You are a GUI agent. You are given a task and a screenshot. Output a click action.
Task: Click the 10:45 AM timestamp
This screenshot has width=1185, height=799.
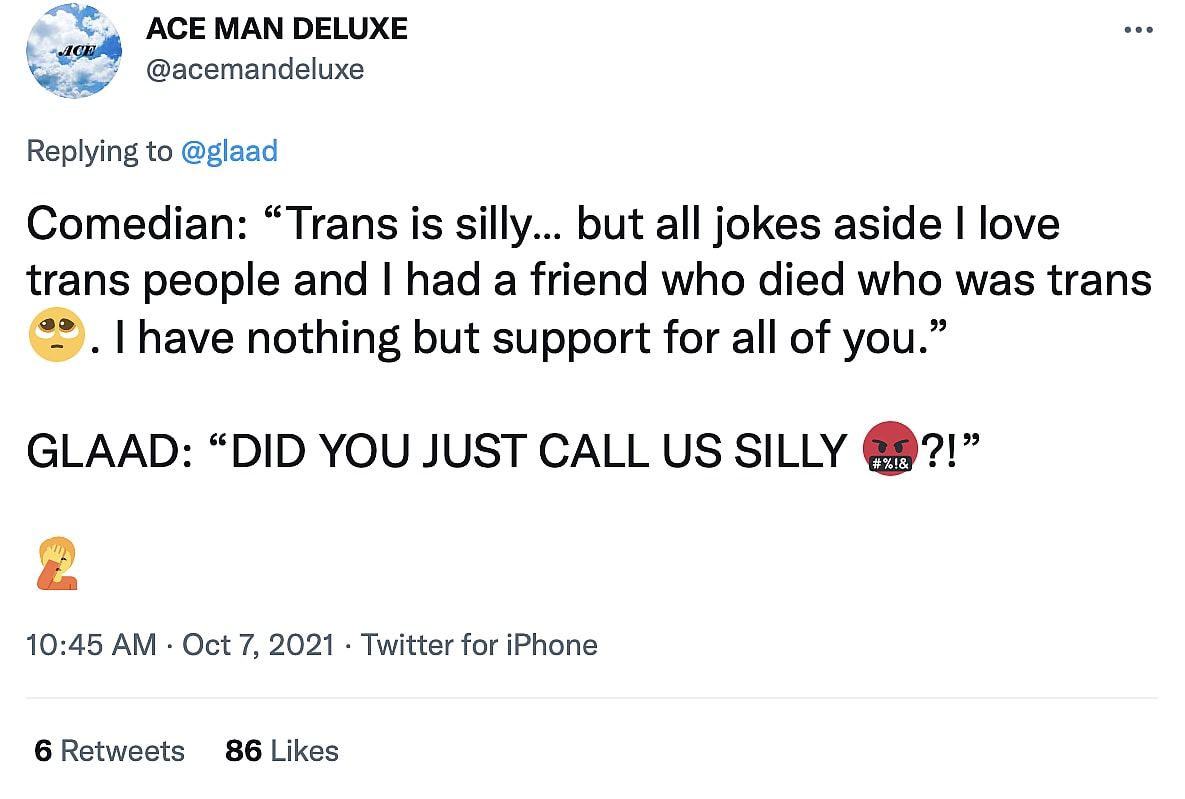pos(92,645)
